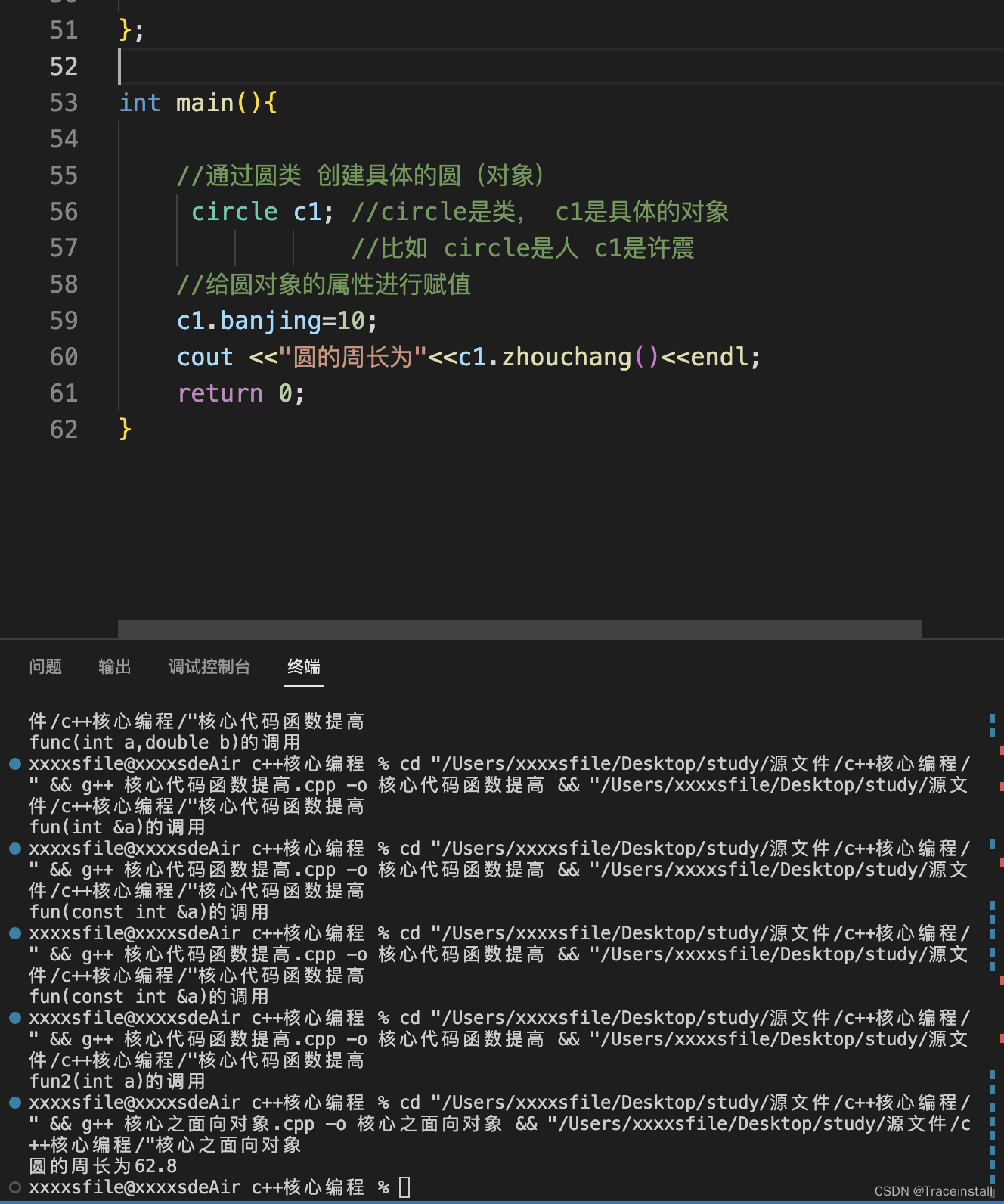Select the 终端 tab

point(304,666)
